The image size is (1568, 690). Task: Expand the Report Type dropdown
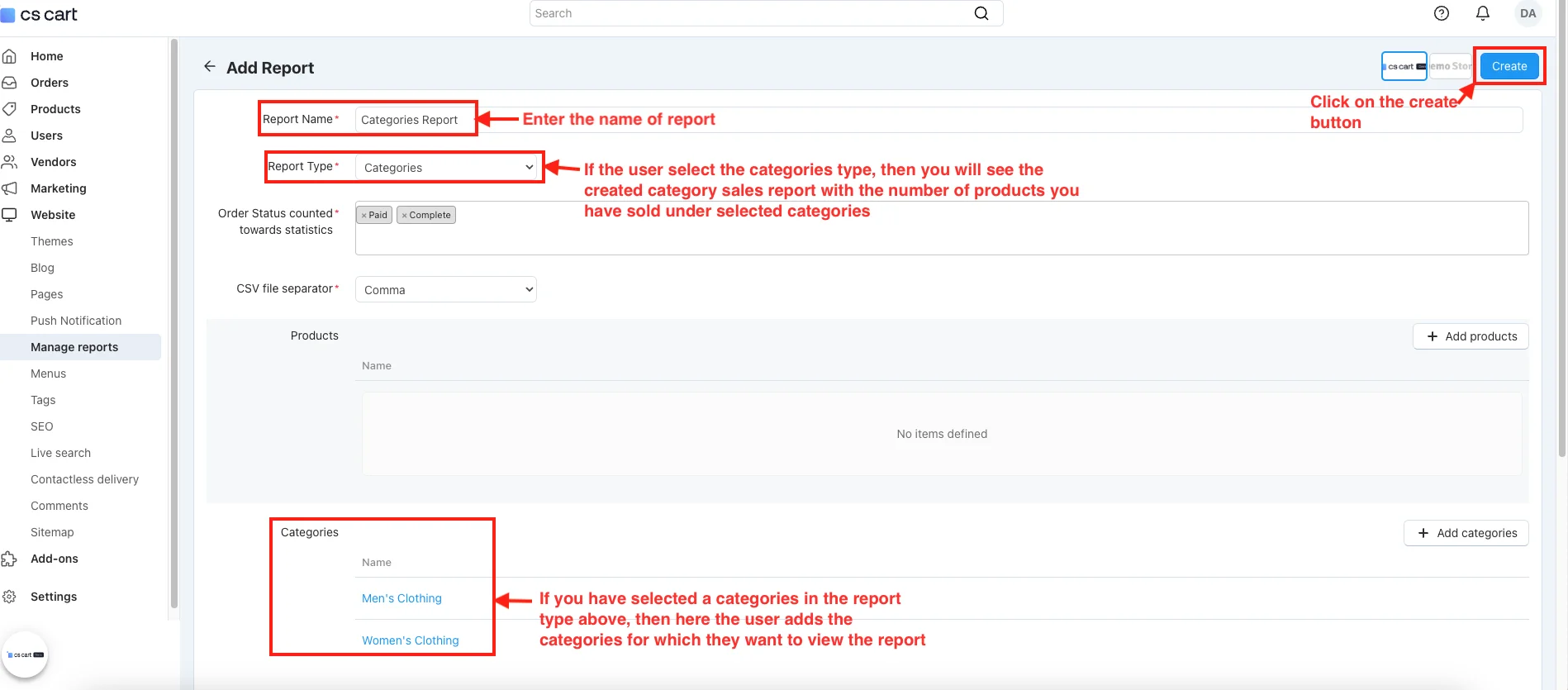[x=446, y=168]
